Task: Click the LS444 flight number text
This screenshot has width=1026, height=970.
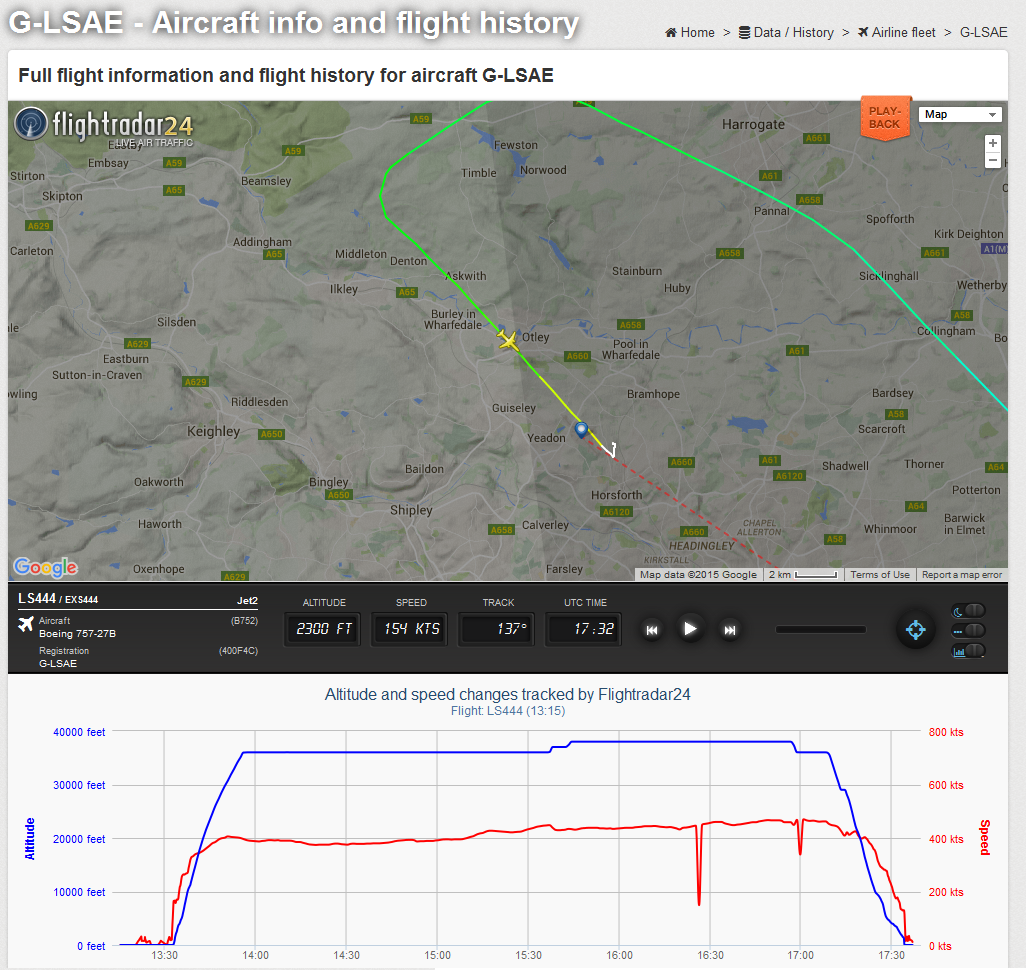Action: tap(37, 598)
